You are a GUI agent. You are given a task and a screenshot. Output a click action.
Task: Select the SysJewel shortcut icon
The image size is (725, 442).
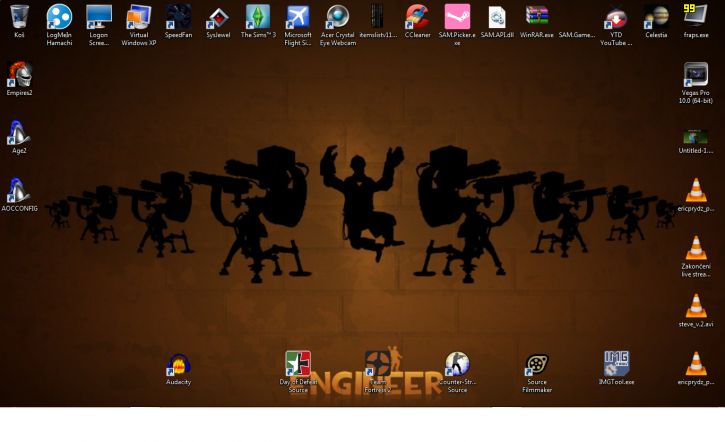218,18
